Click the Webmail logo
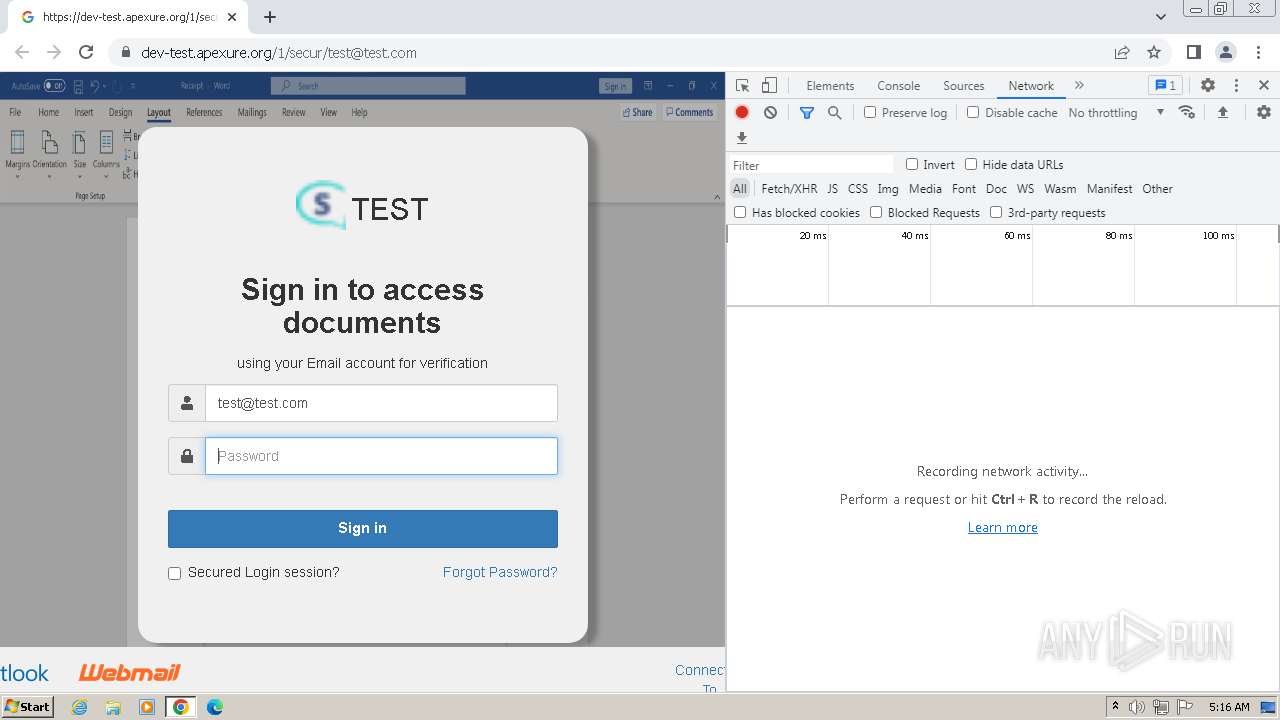Image resolution: width=1280 pixels, height=720 pixels. 130,672
